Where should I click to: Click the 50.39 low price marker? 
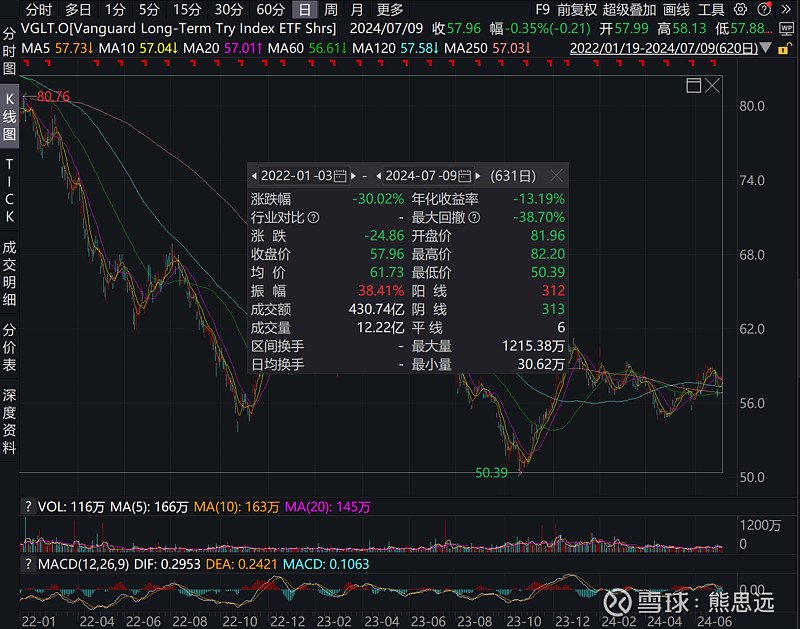[491, 473]
